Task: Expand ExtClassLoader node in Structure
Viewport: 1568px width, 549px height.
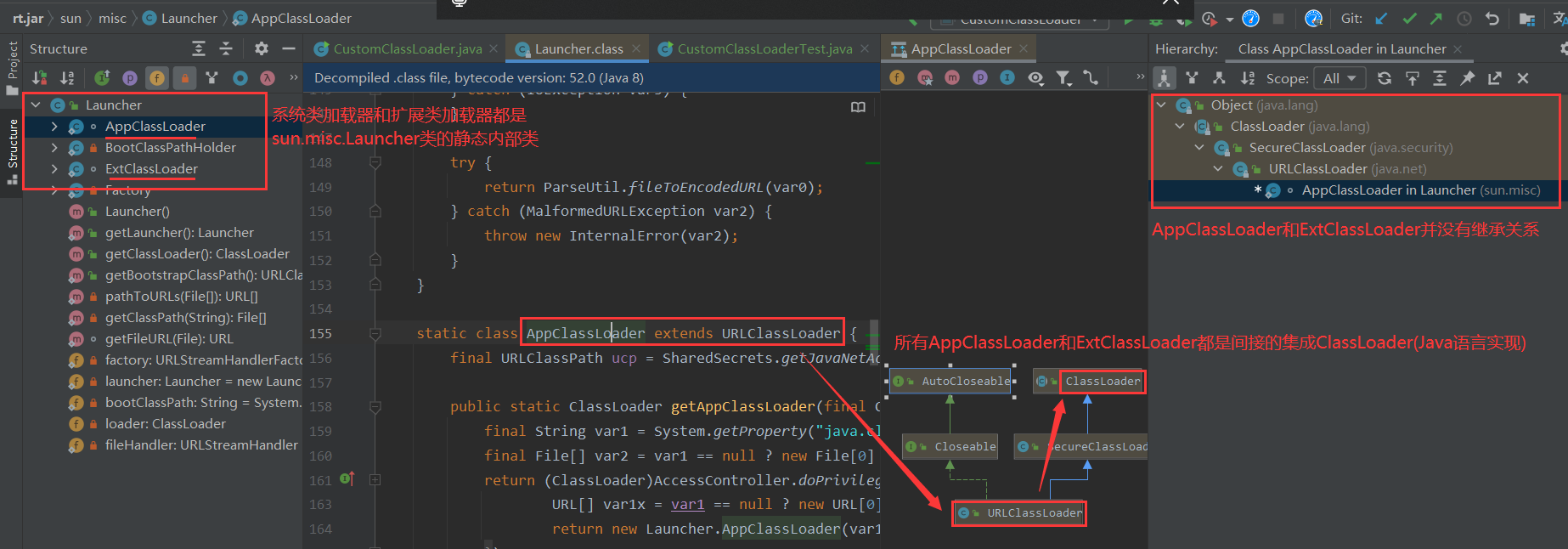Action: [54, 169]
